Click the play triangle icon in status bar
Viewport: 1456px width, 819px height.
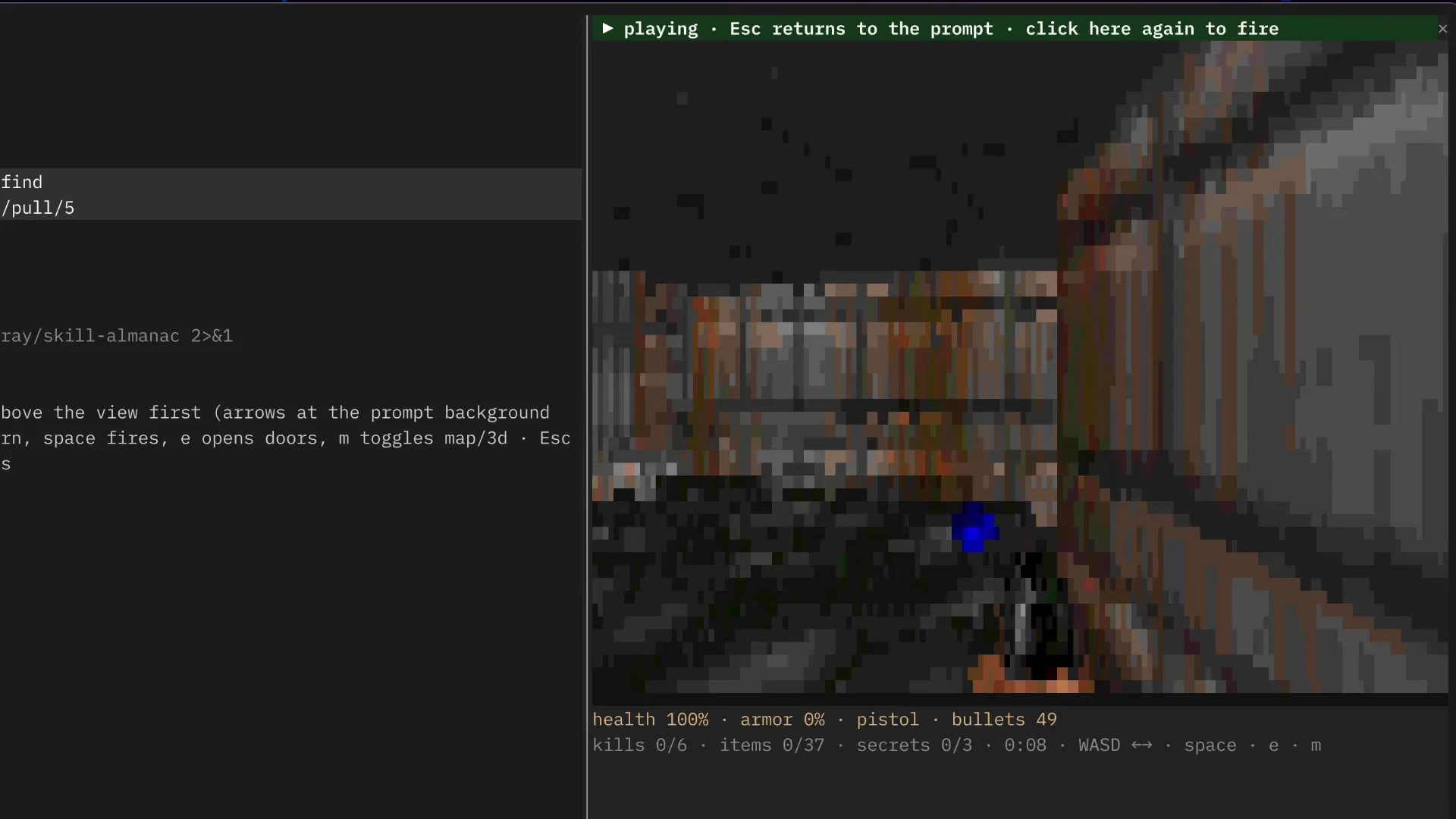pyautogui.click(x=607, y=29)
